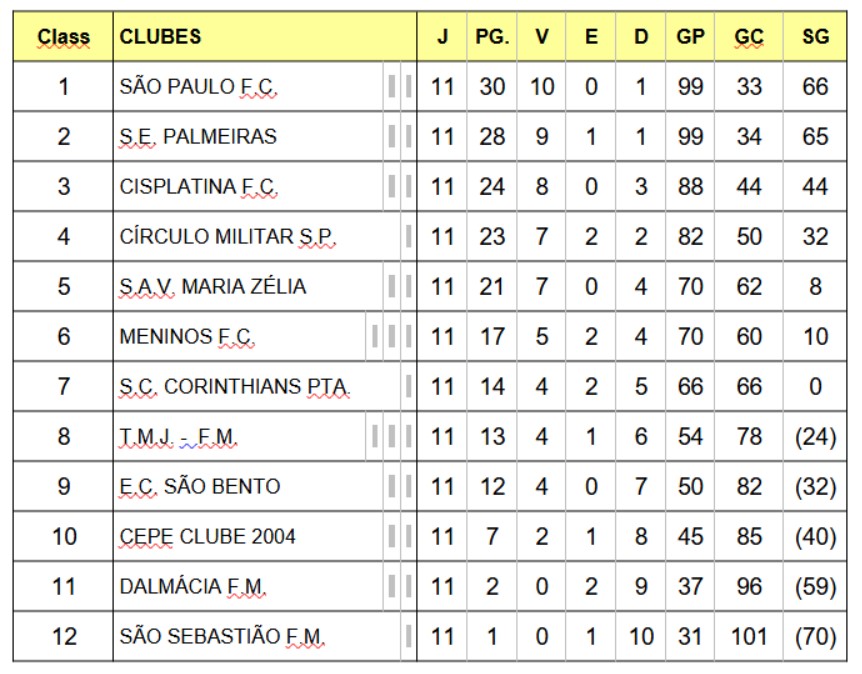Click the DALMÁCIA F.M. club name
862x674 pixels.
[x=193, y=587]
